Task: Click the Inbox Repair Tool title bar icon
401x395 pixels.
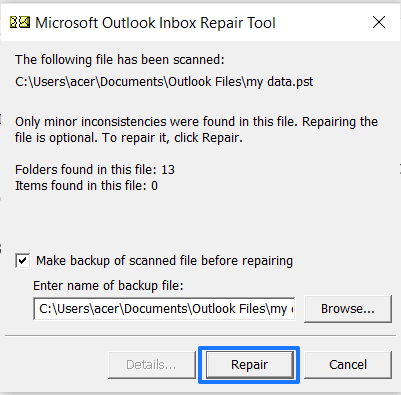Action: [20, 23]
